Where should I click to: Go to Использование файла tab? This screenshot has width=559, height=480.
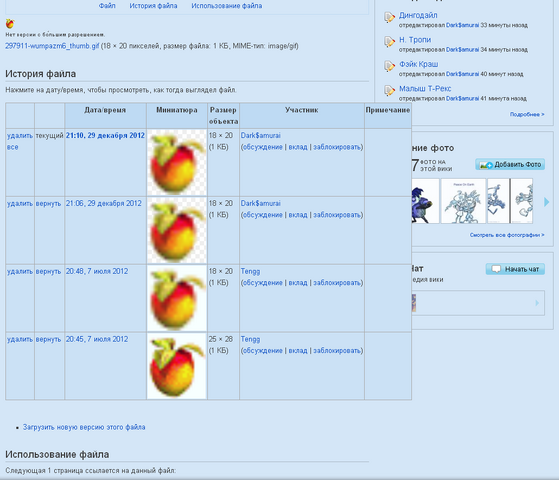point(227,6)
